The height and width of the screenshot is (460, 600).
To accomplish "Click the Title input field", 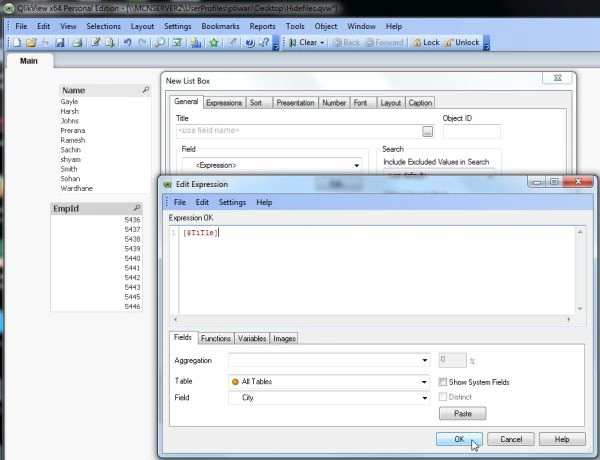I will click(x=299, y=130).
